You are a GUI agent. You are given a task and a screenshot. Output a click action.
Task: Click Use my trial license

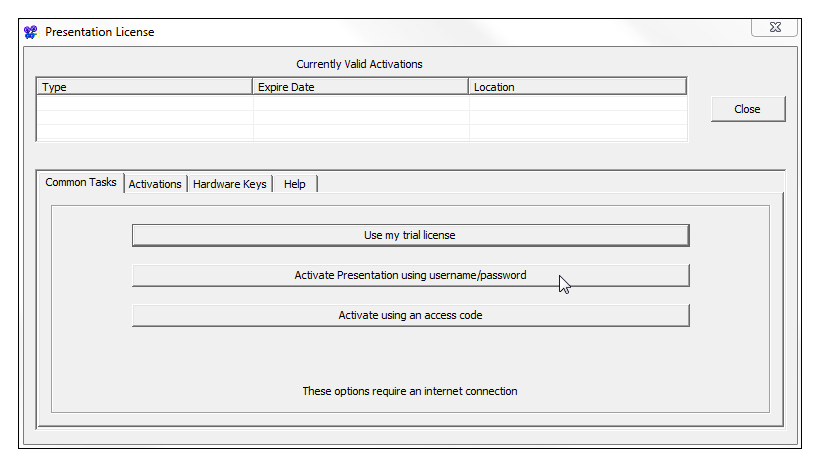[x=411, y=235]
